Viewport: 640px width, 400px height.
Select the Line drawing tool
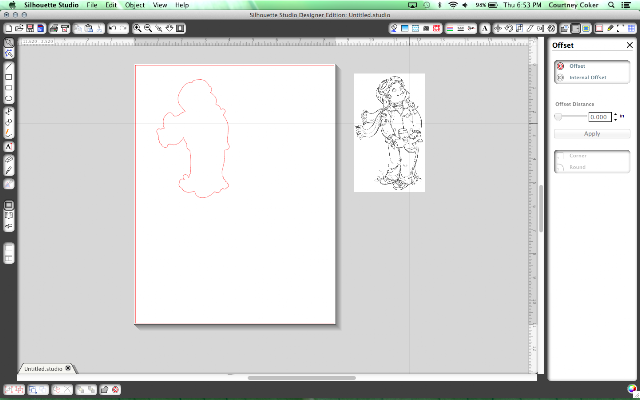9,67
